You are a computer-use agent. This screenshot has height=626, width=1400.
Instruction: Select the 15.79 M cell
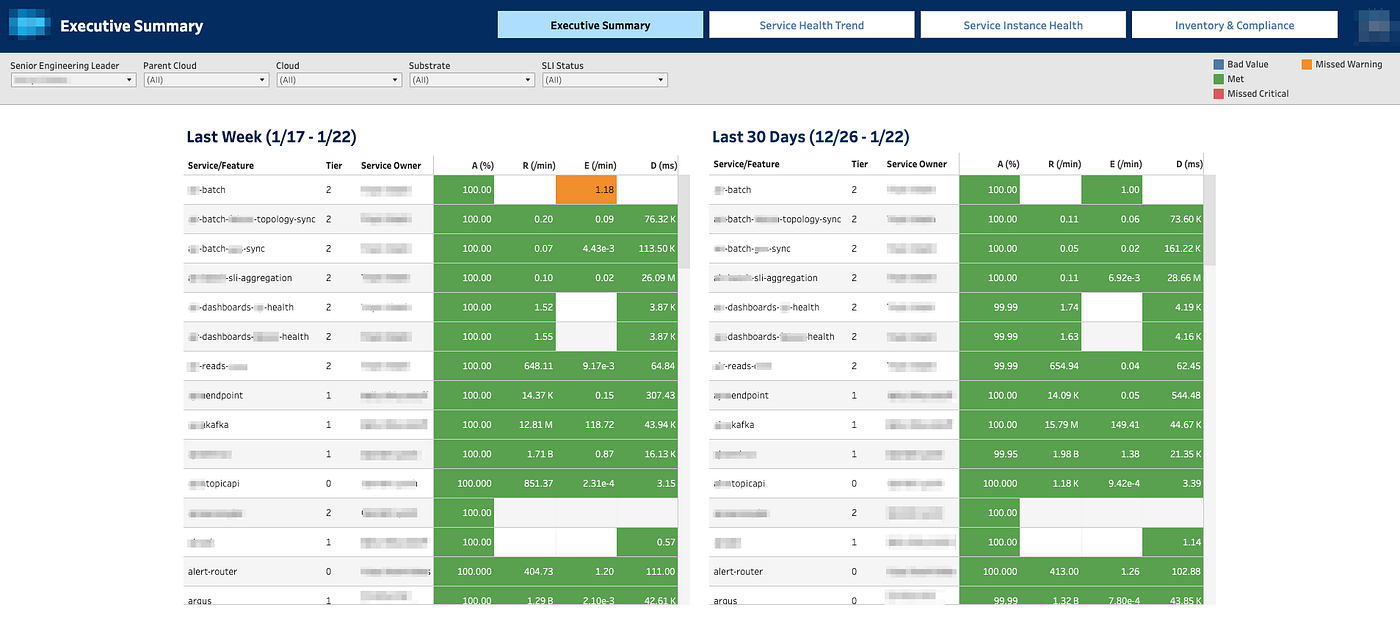[1050, 425]
